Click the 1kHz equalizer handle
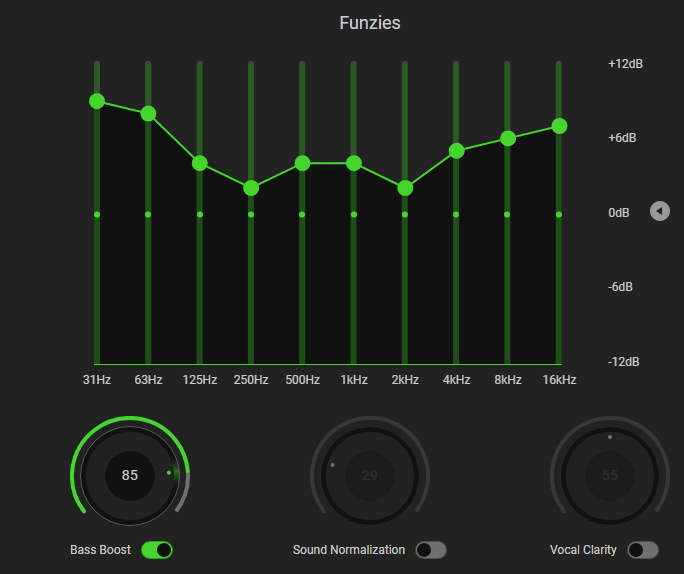This screenshot has width=684, height=574. (x=354, y=163)
